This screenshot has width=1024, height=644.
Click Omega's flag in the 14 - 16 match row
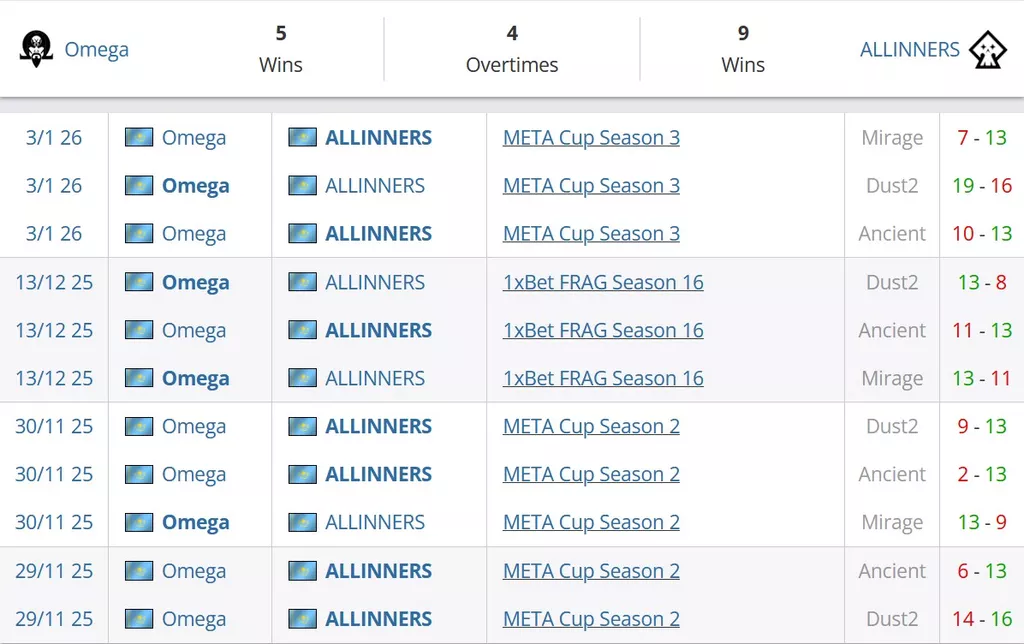tap(139, 619)
